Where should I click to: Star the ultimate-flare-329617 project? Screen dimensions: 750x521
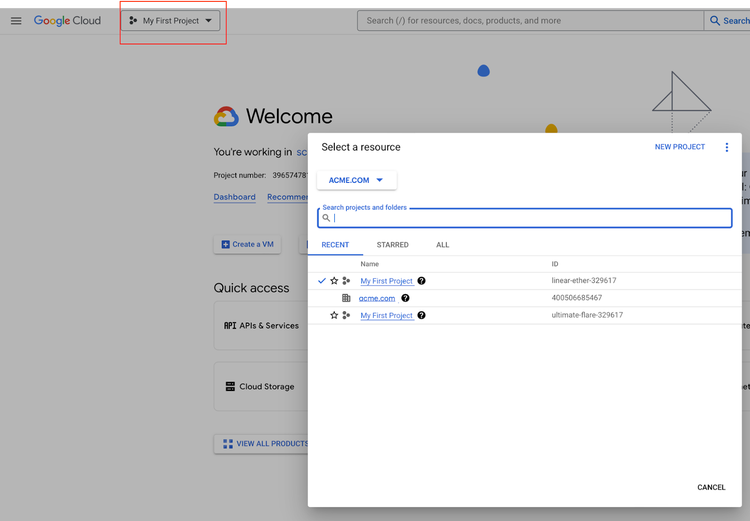click(334, 315)
